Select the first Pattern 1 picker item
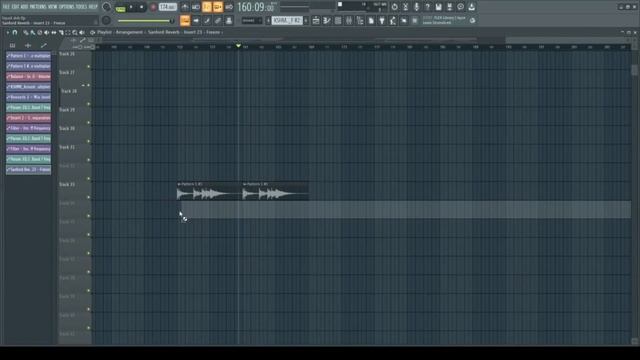Screen dimensions: 640x360 click(29, 56)
